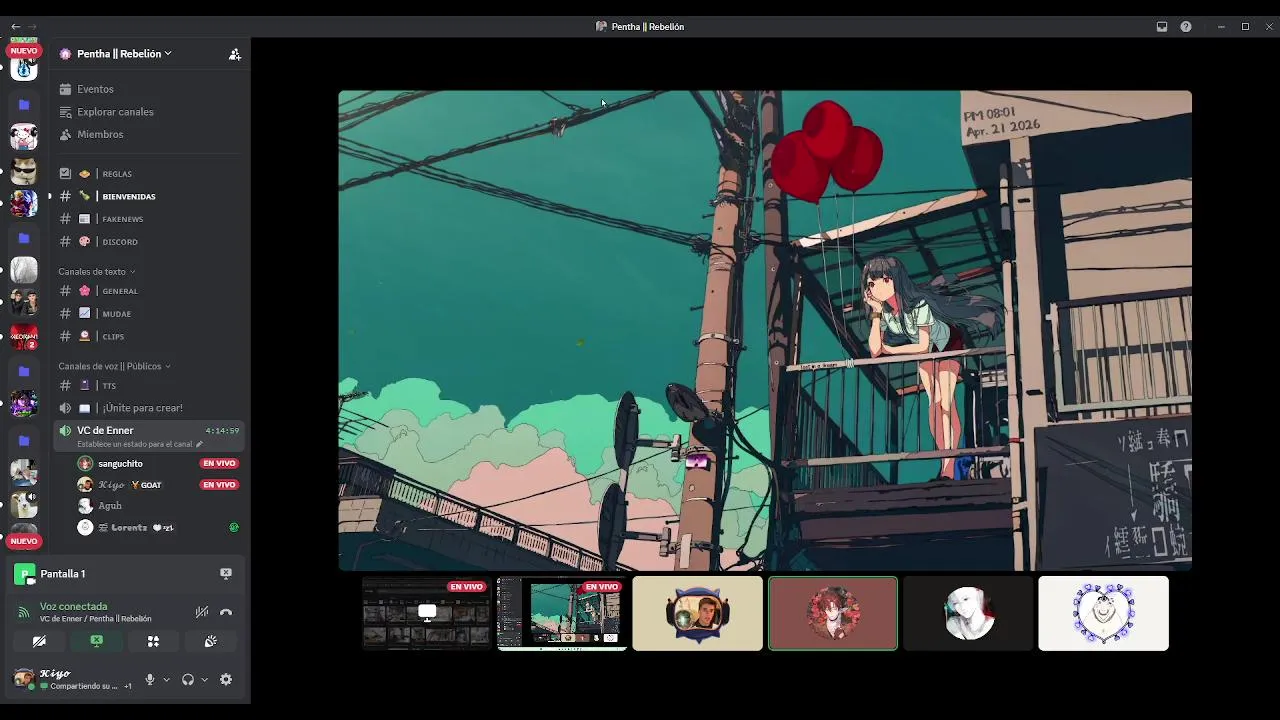The height and width of the screenshot is (720, 1280).
Task: Open the Hello Kitty server icon
Action: 24,137
